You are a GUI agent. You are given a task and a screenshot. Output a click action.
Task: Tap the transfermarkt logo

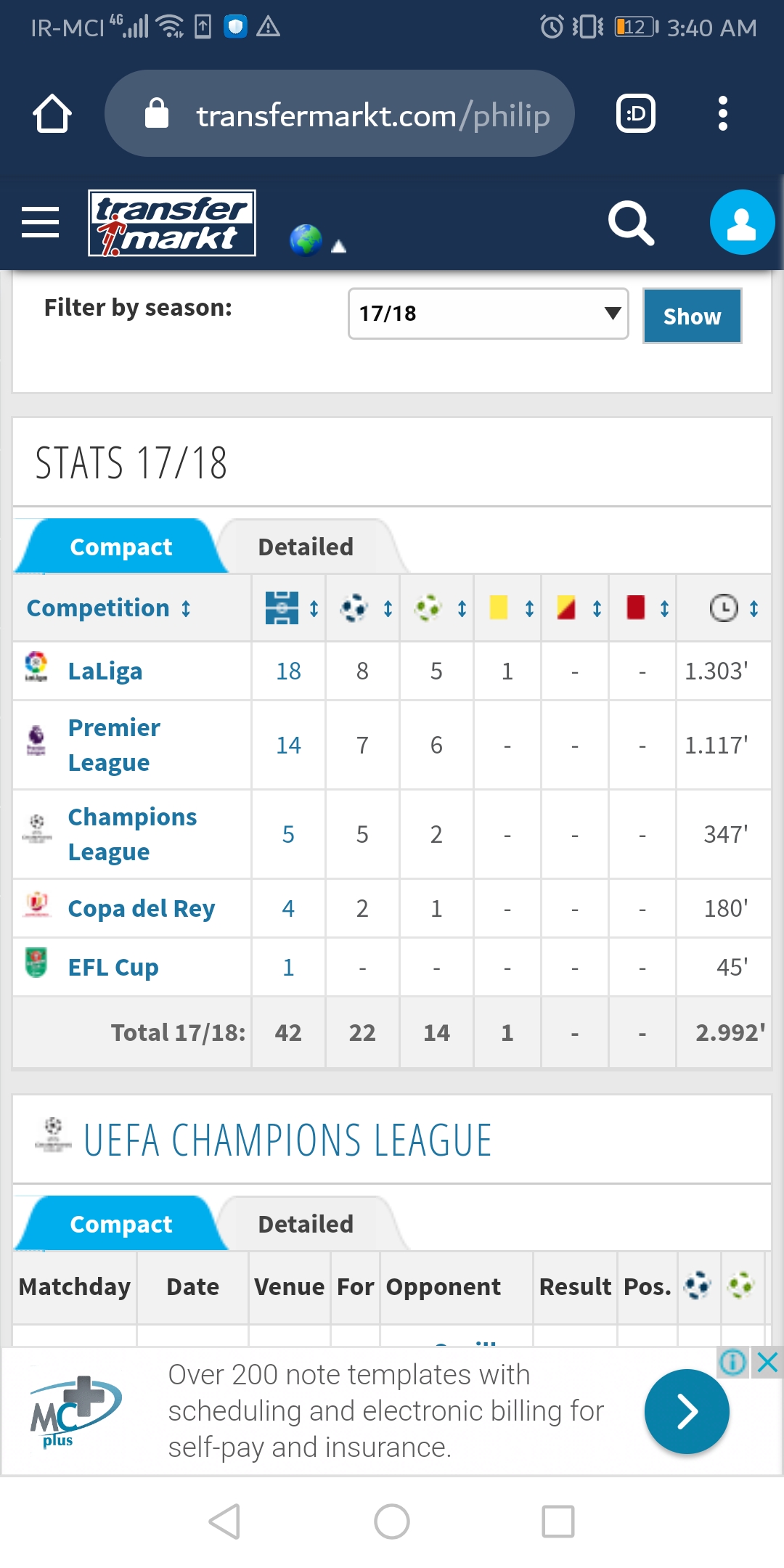tap(172, 223)
